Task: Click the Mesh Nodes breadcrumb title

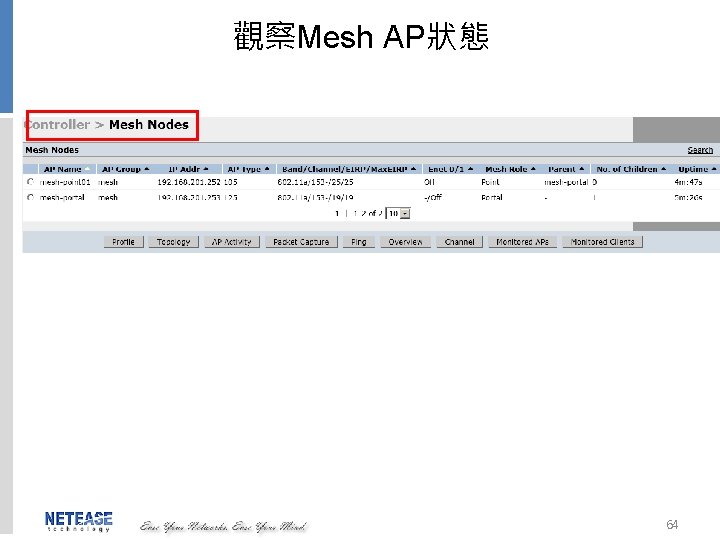Action: (x=149, y=124)
